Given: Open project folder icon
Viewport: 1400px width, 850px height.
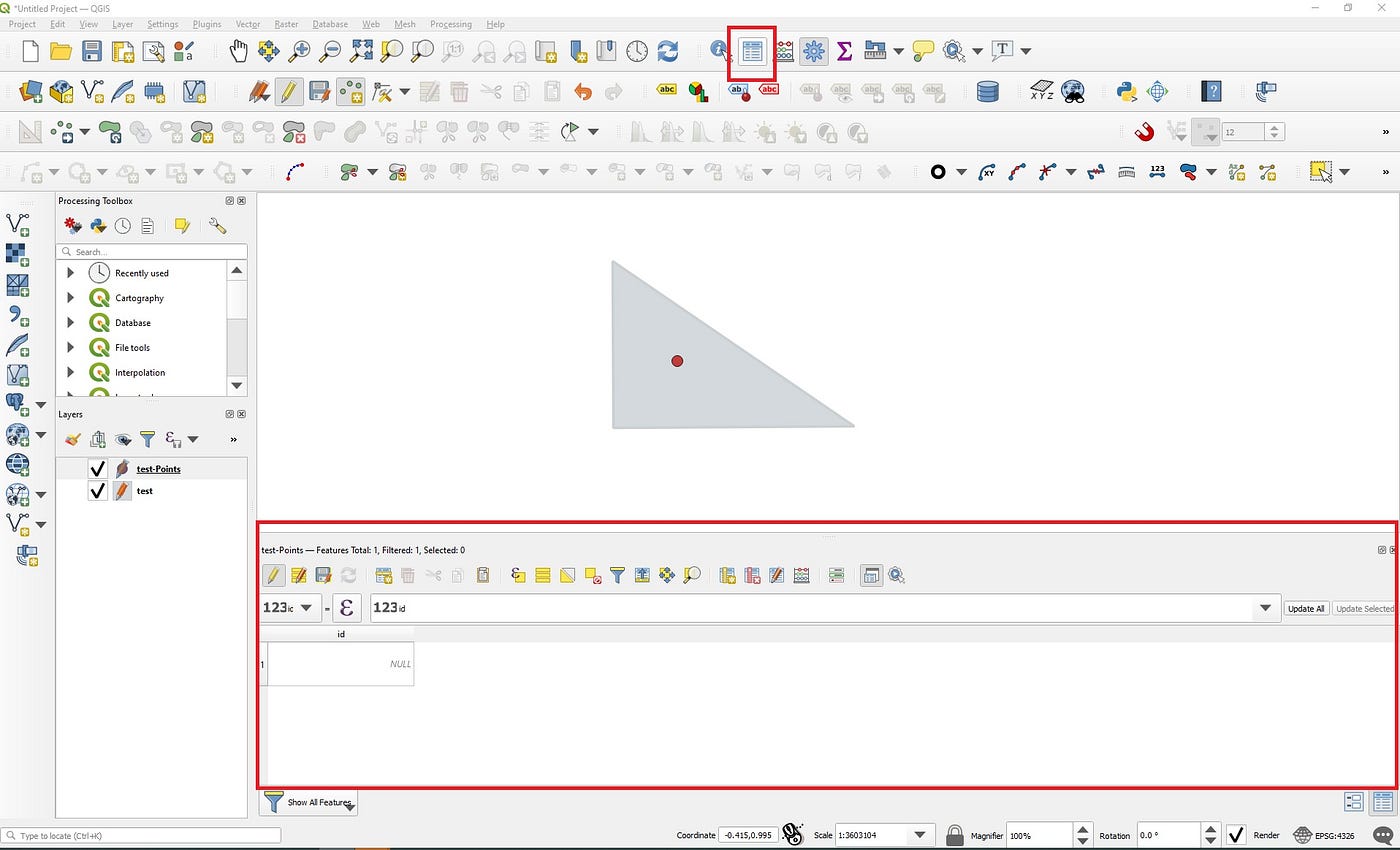Looking at the screenshot, I should click(x=61, y=51).
